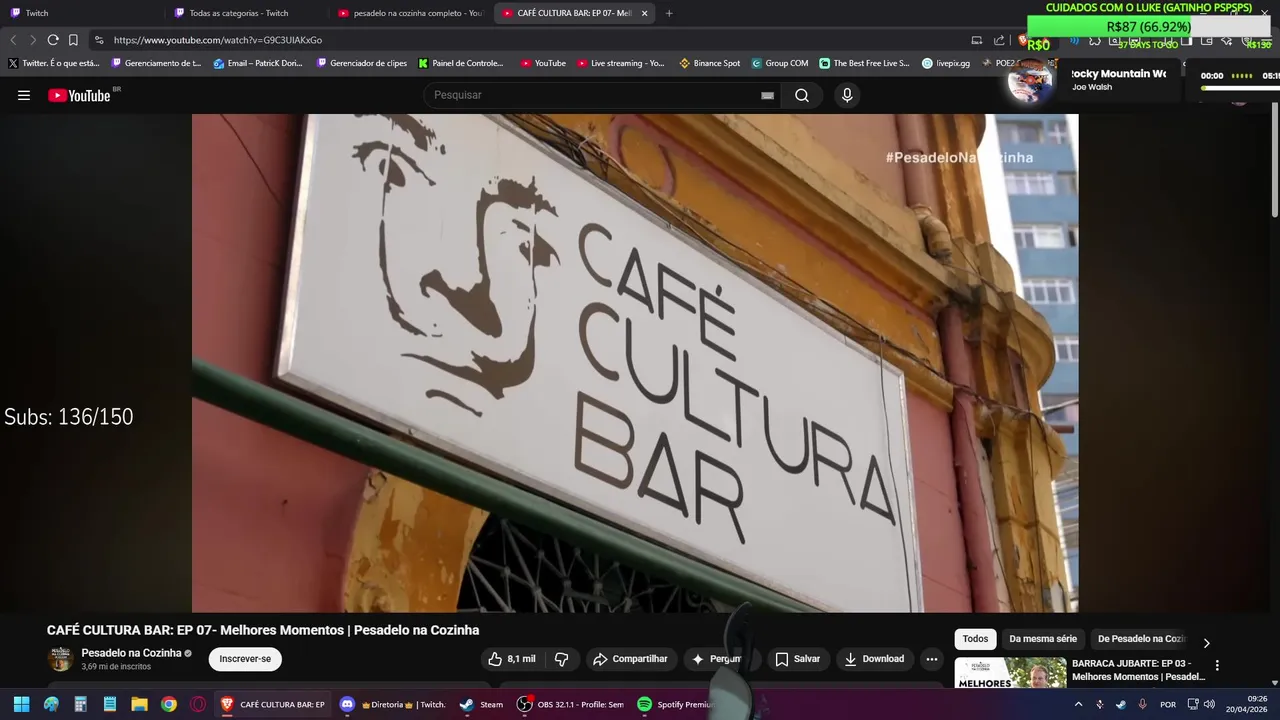This screenshot has width=1280, height=720.
Task: Open the share icon in address bar
Action: click(x=999, y=40)
